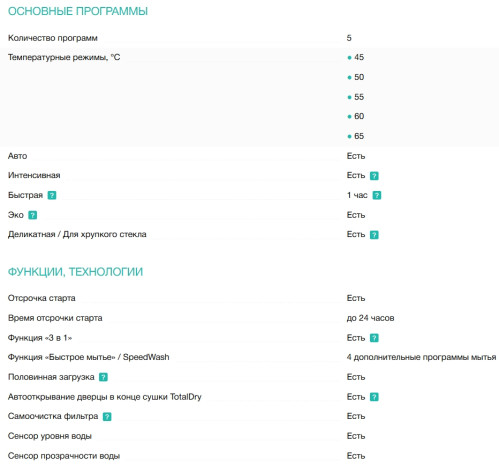Click Автооткрывание дверцы в конце сушки TotalDry
The image size is (499, 472).
coord(105,397)
